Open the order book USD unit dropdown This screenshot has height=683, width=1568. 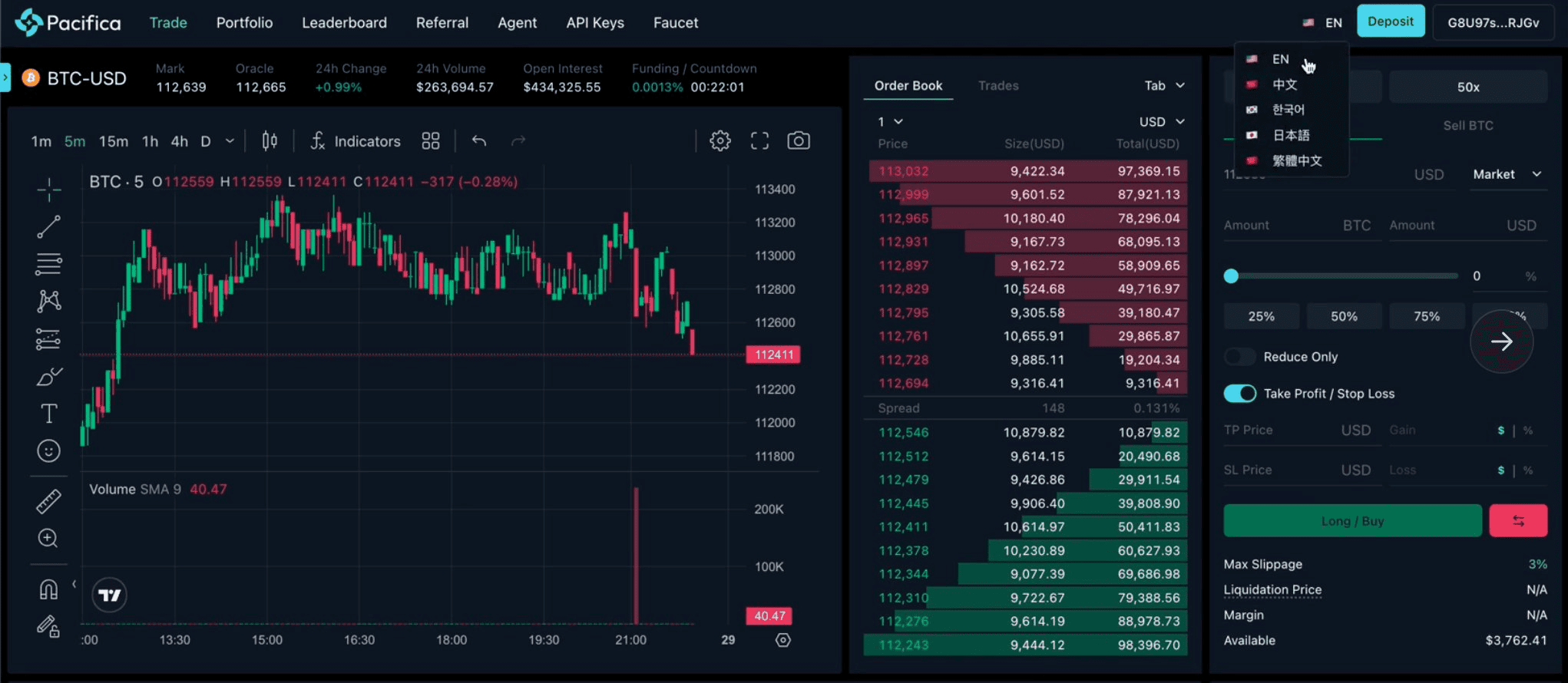coord(1162,122)
